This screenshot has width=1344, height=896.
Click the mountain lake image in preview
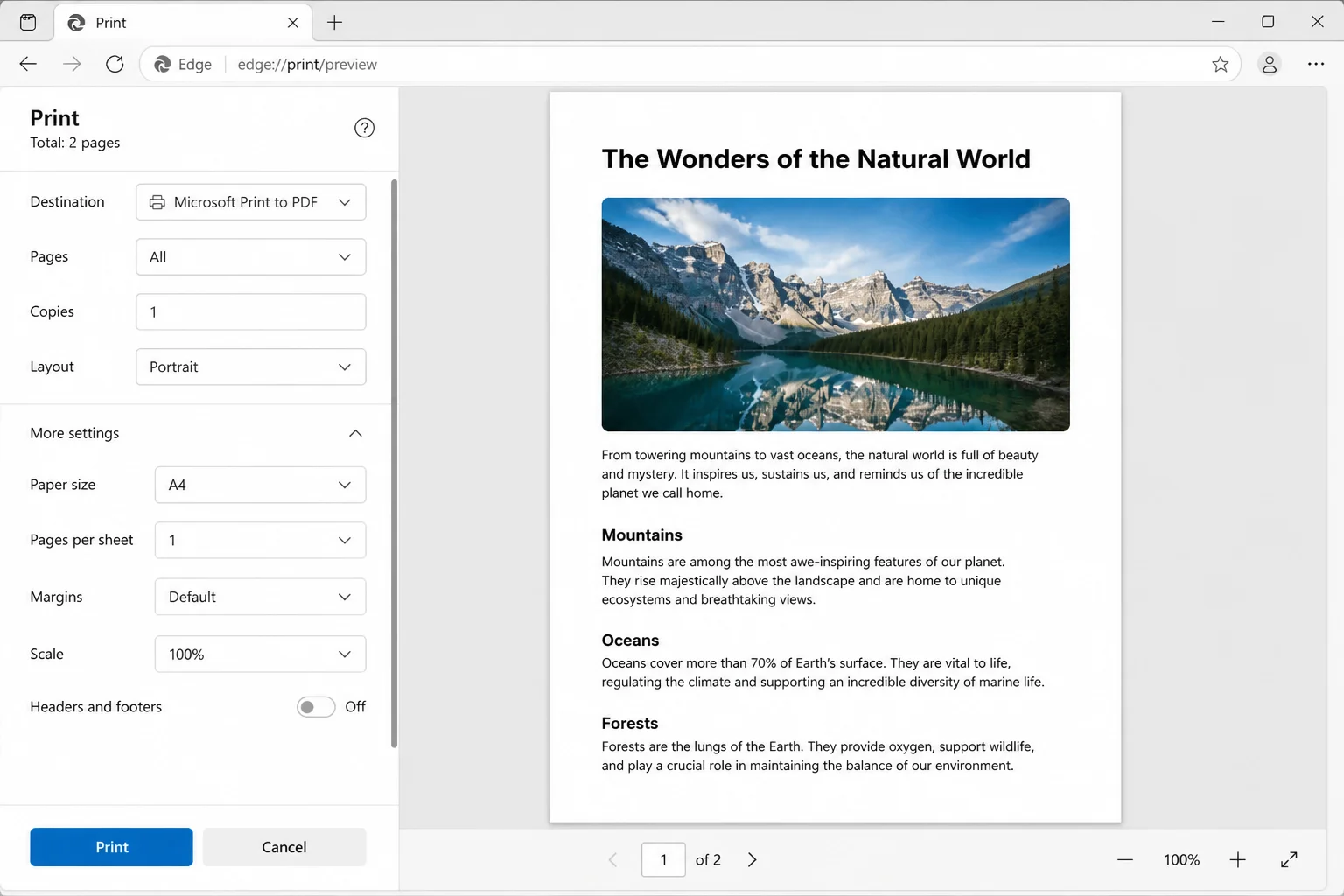(x=836, y=314)
